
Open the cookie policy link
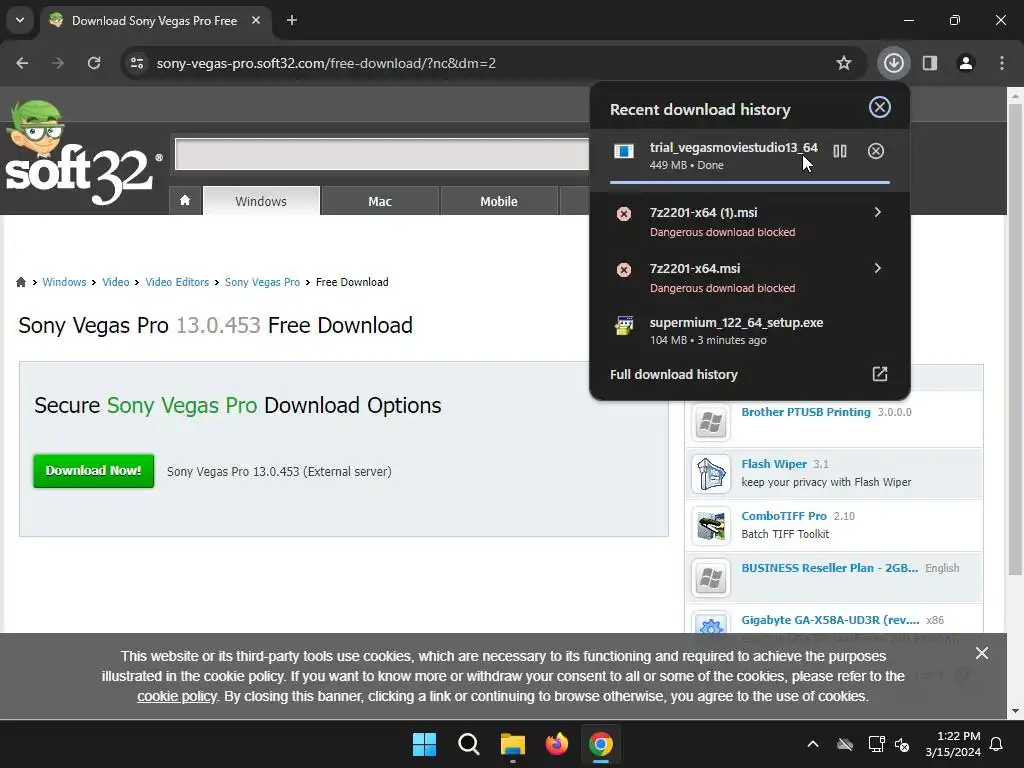(x=177, y=696)
